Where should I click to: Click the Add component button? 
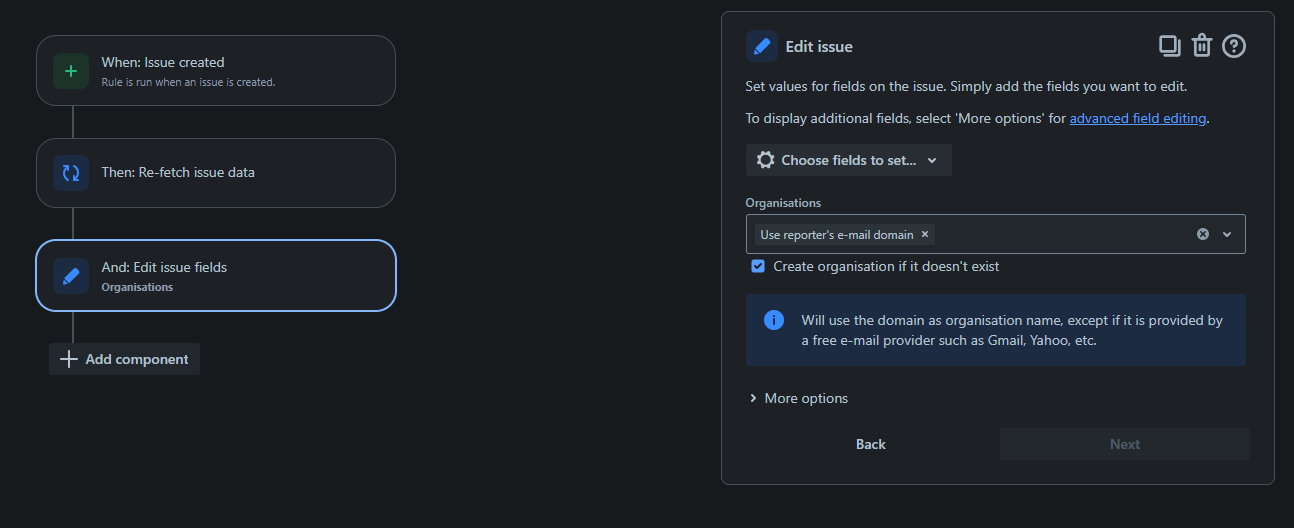click(x=125, y=359)
